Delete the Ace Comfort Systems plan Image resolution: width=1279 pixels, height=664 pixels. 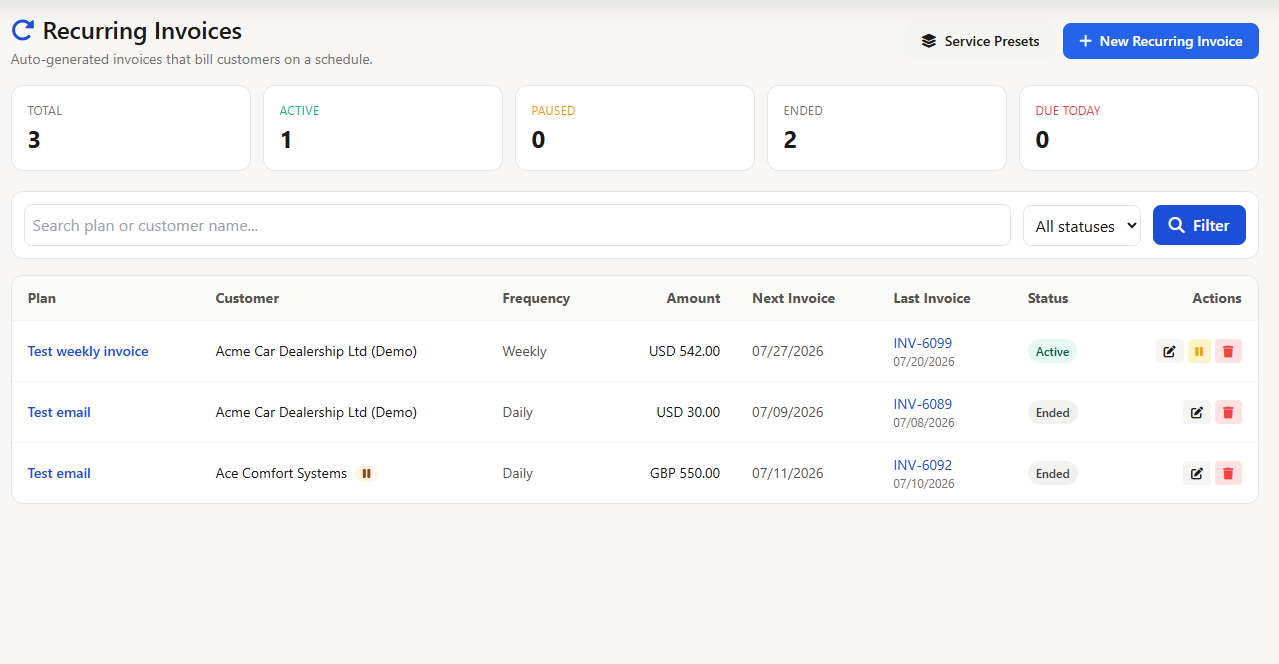coord(1228,473)
